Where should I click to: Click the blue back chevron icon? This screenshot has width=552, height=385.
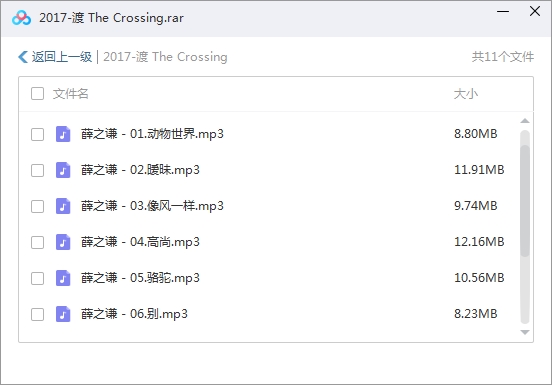click(23, 57)
